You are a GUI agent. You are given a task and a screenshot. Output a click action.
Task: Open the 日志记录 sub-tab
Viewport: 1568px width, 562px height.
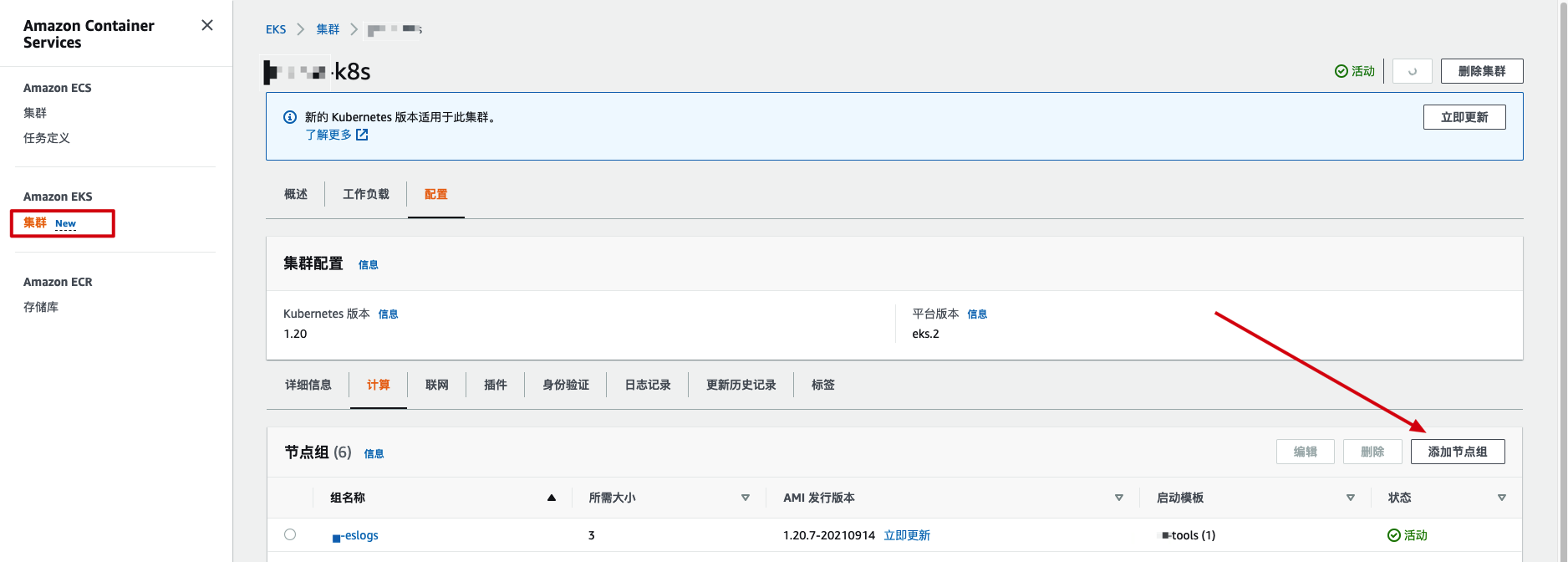click(648, 385)
